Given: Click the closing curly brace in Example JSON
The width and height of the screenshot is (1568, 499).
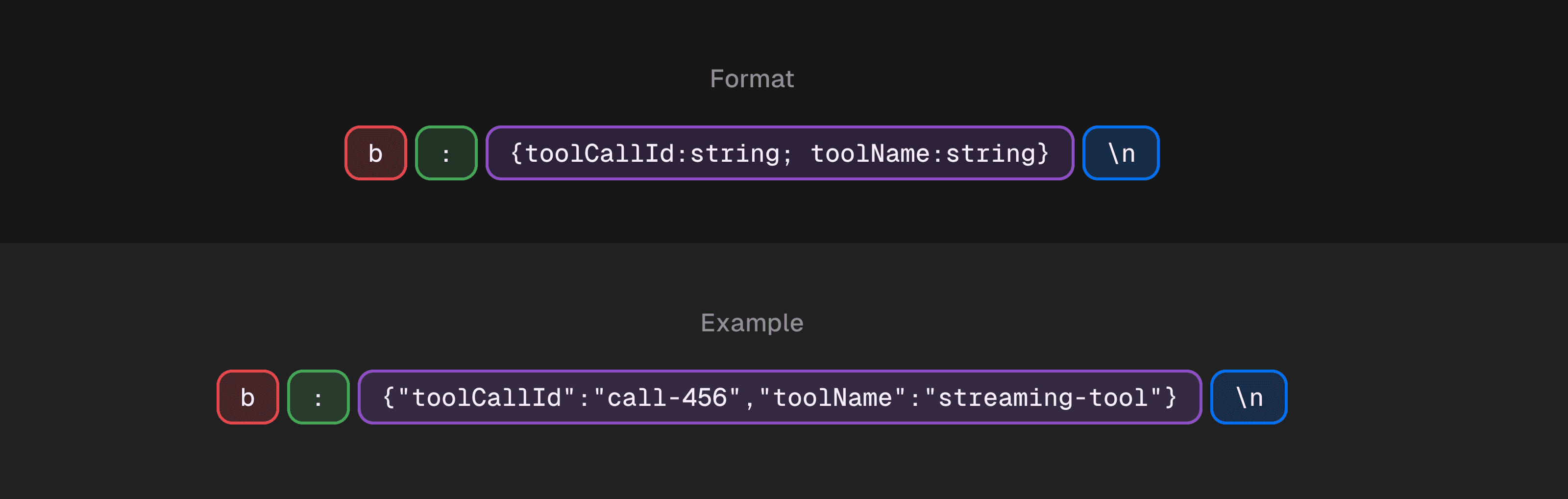Looking at the screenshot, I should 1171,398.
